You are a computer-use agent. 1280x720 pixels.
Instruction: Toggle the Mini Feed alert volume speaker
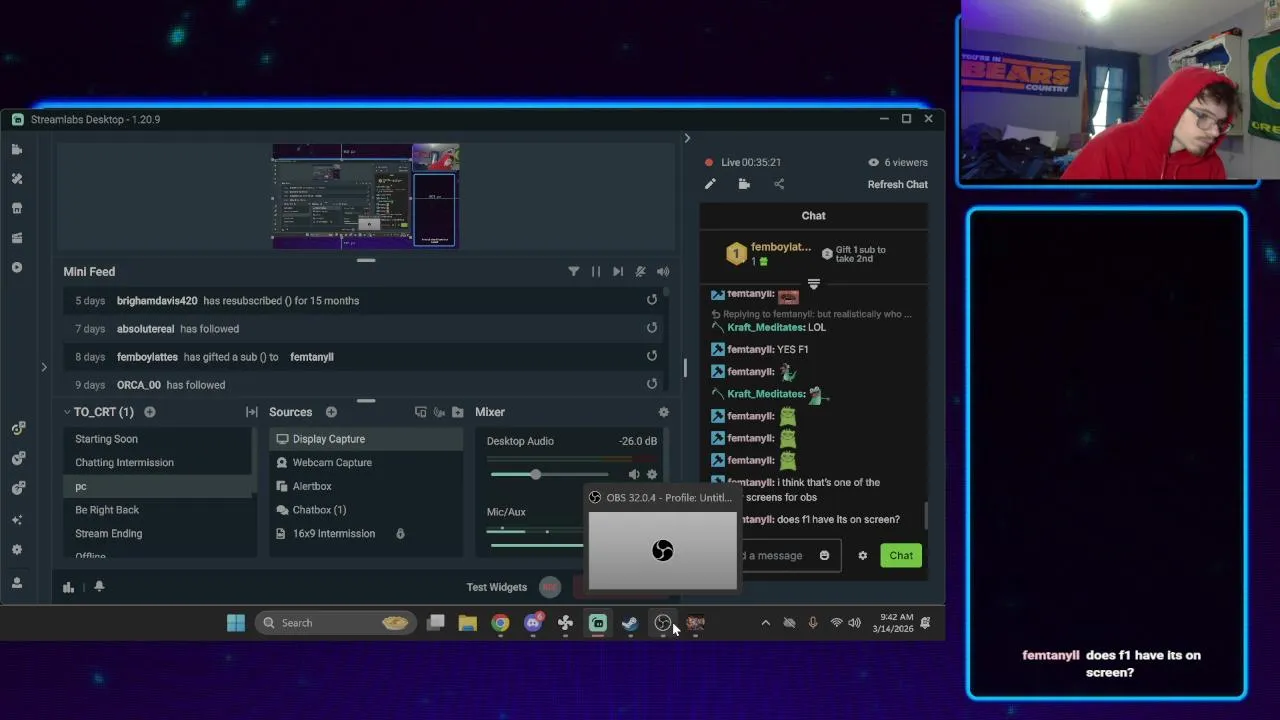(x=663, y=271)
